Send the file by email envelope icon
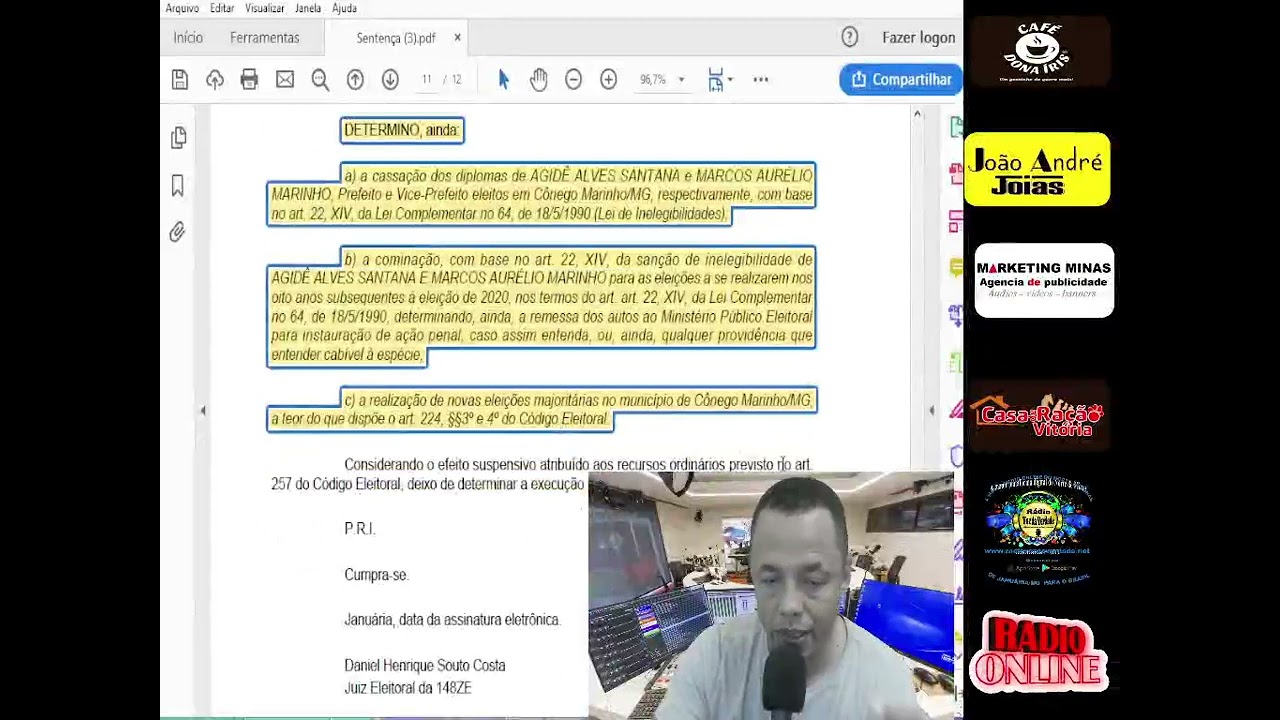Image resolution: width=1280 pixels, height=720 pixels. coord(285,80)
